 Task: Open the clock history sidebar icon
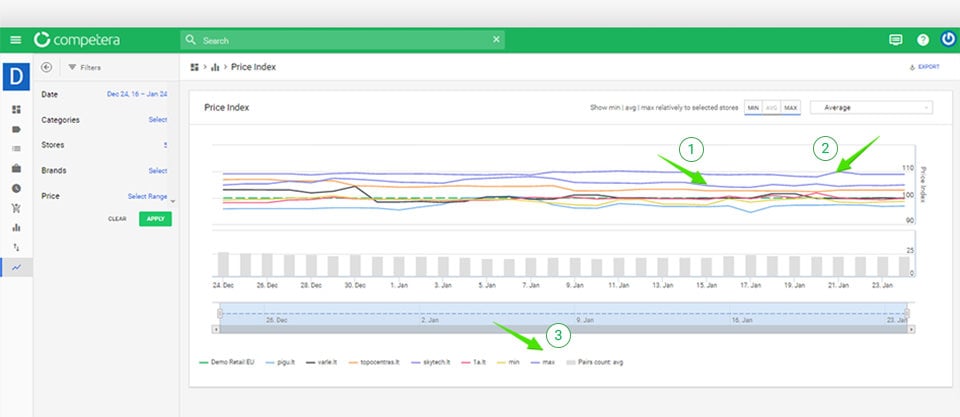tap(16, 188)
